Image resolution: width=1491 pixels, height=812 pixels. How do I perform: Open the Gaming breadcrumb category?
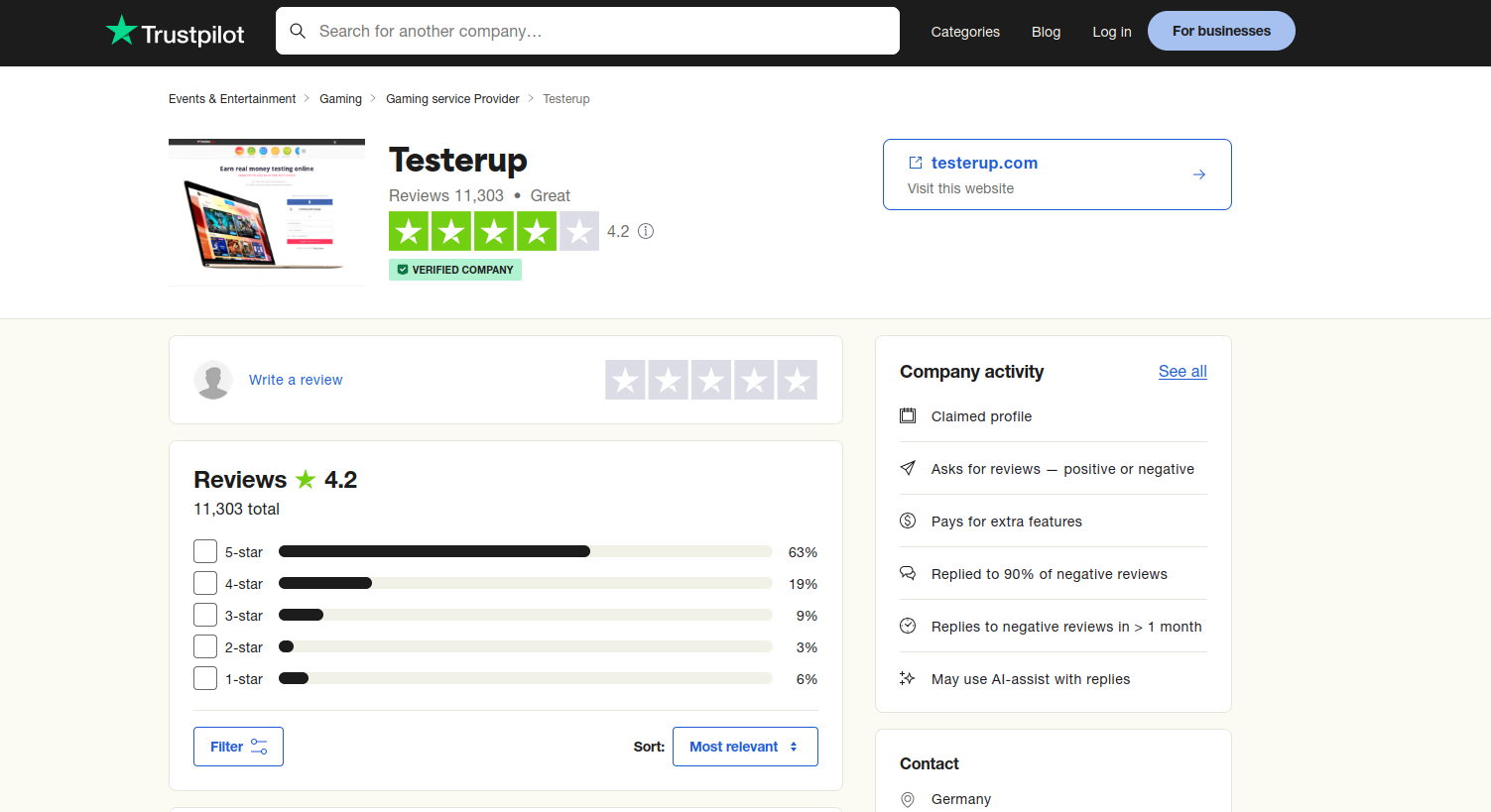(x=340, y=98)
